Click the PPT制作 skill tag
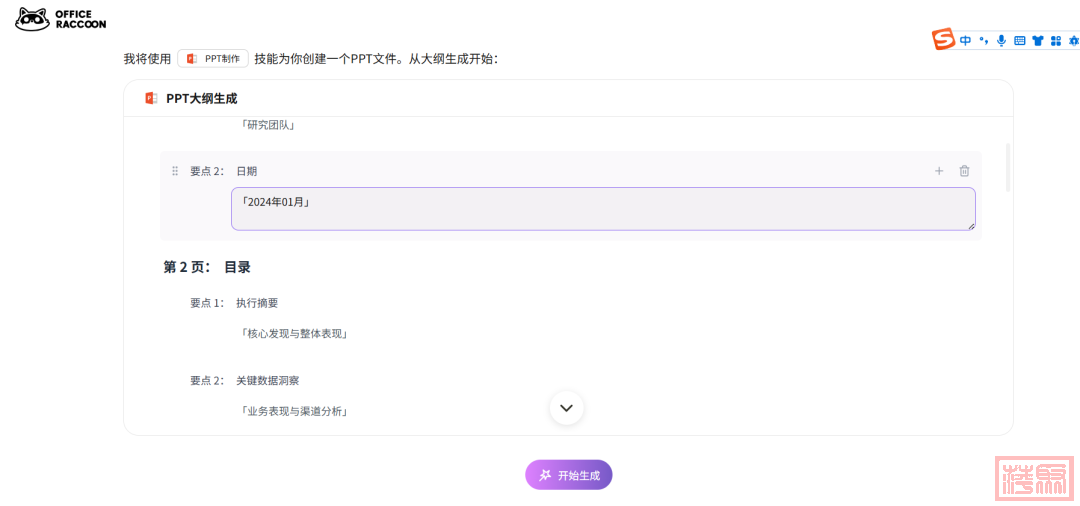 coord(213,59)
